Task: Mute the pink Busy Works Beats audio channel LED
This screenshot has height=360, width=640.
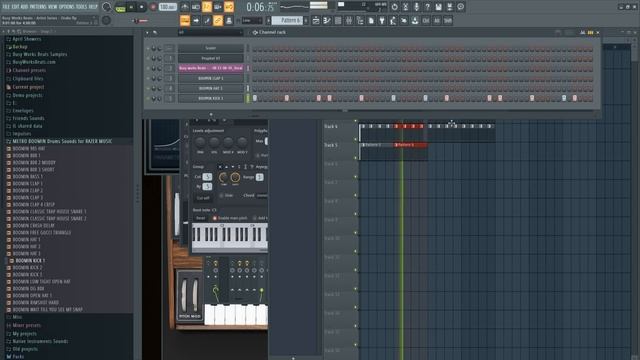Action: click(148, 68)
